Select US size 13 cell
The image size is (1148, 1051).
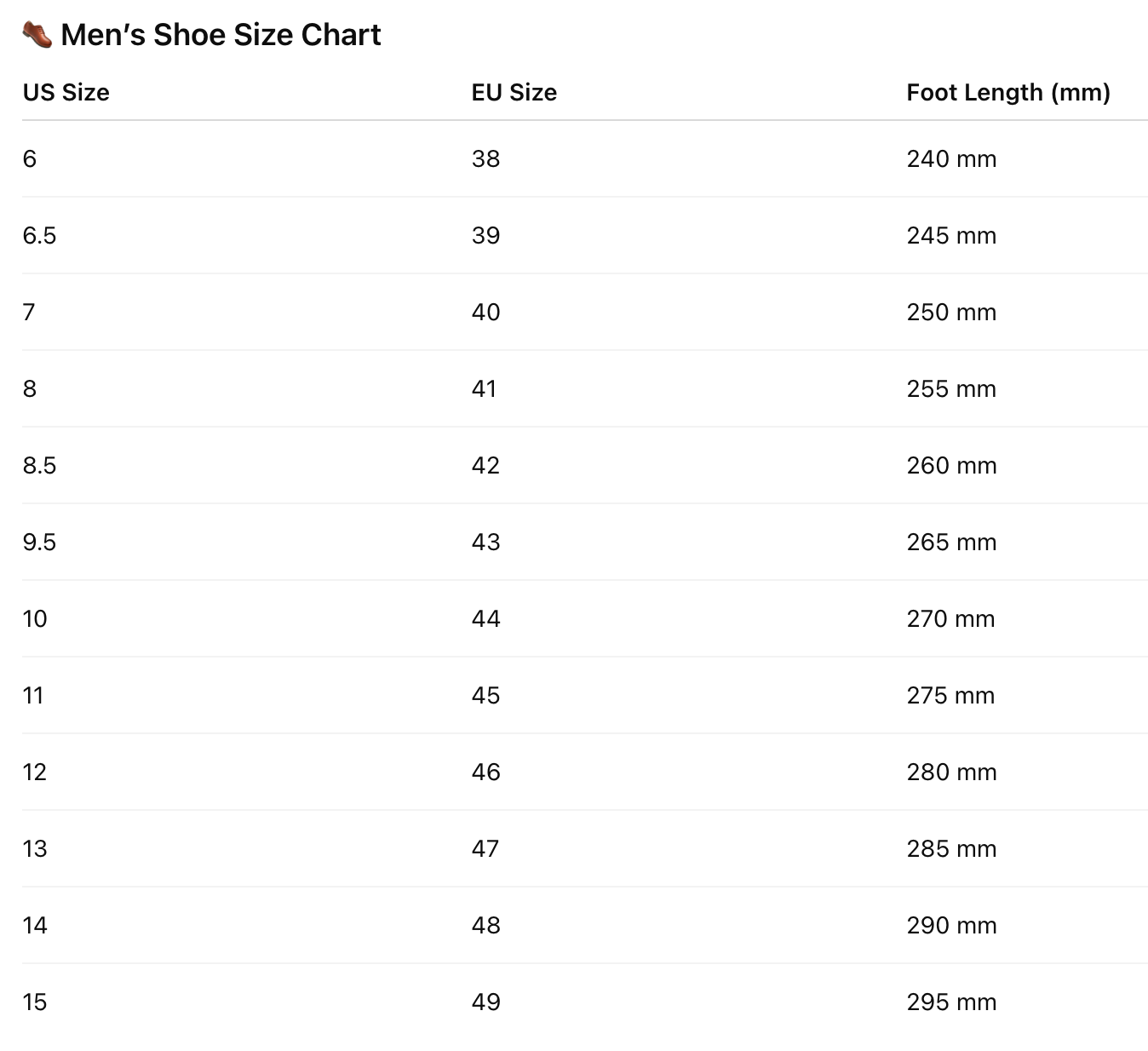tap(35, 848)
